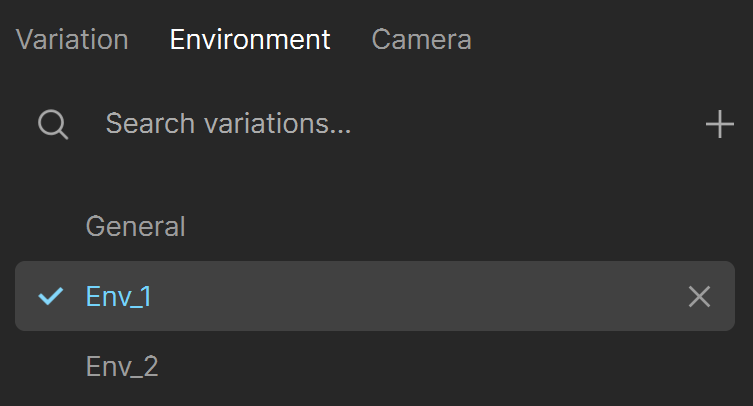Remove Env_1 using its X icon
Viewport: 753px width, 406px height.
699,296
